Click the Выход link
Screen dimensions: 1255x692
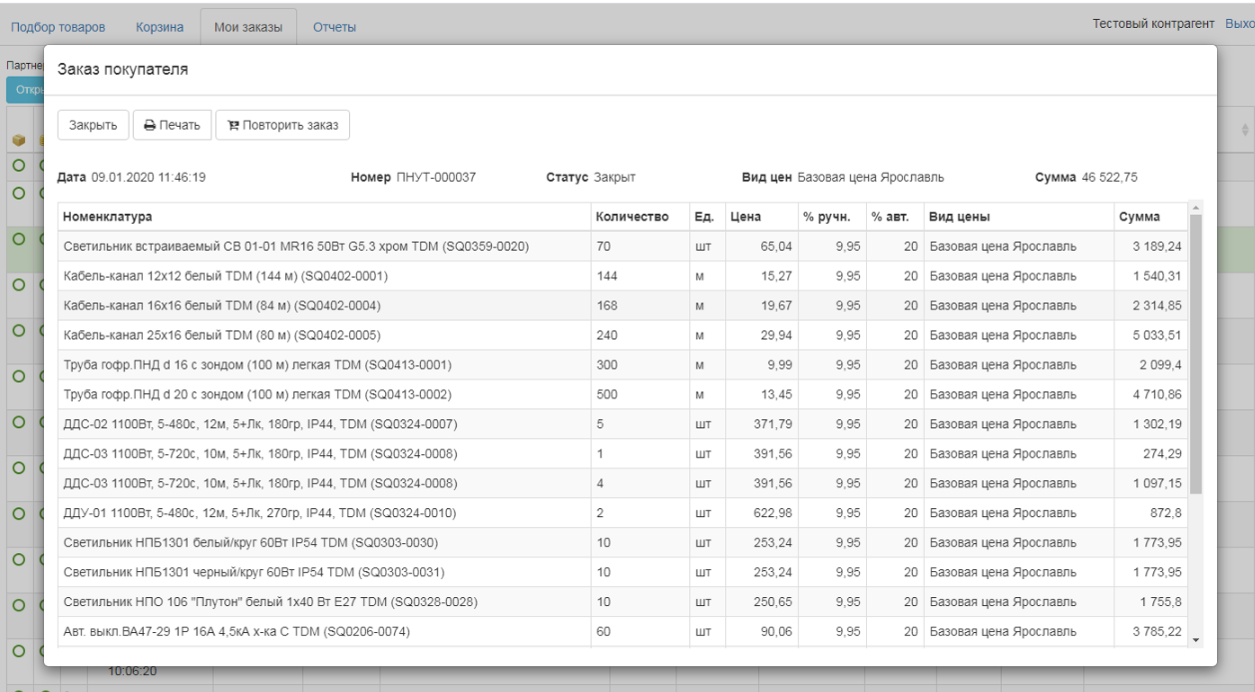[1239, 24]
